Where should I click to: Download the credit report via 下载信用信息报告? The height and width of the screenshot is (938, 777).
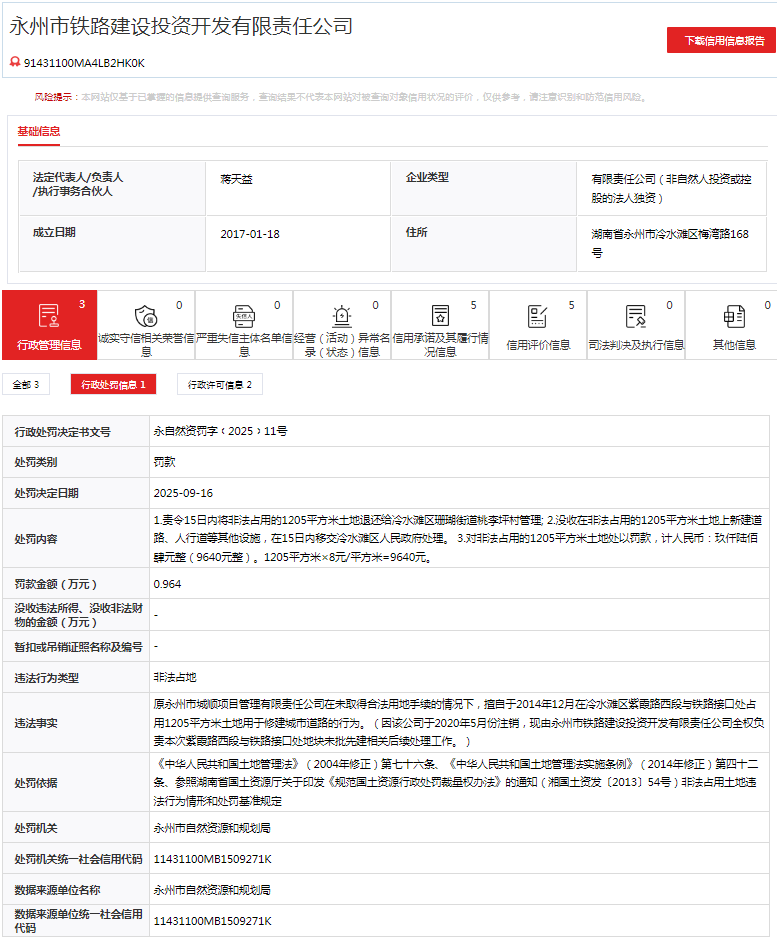[724, 41]
